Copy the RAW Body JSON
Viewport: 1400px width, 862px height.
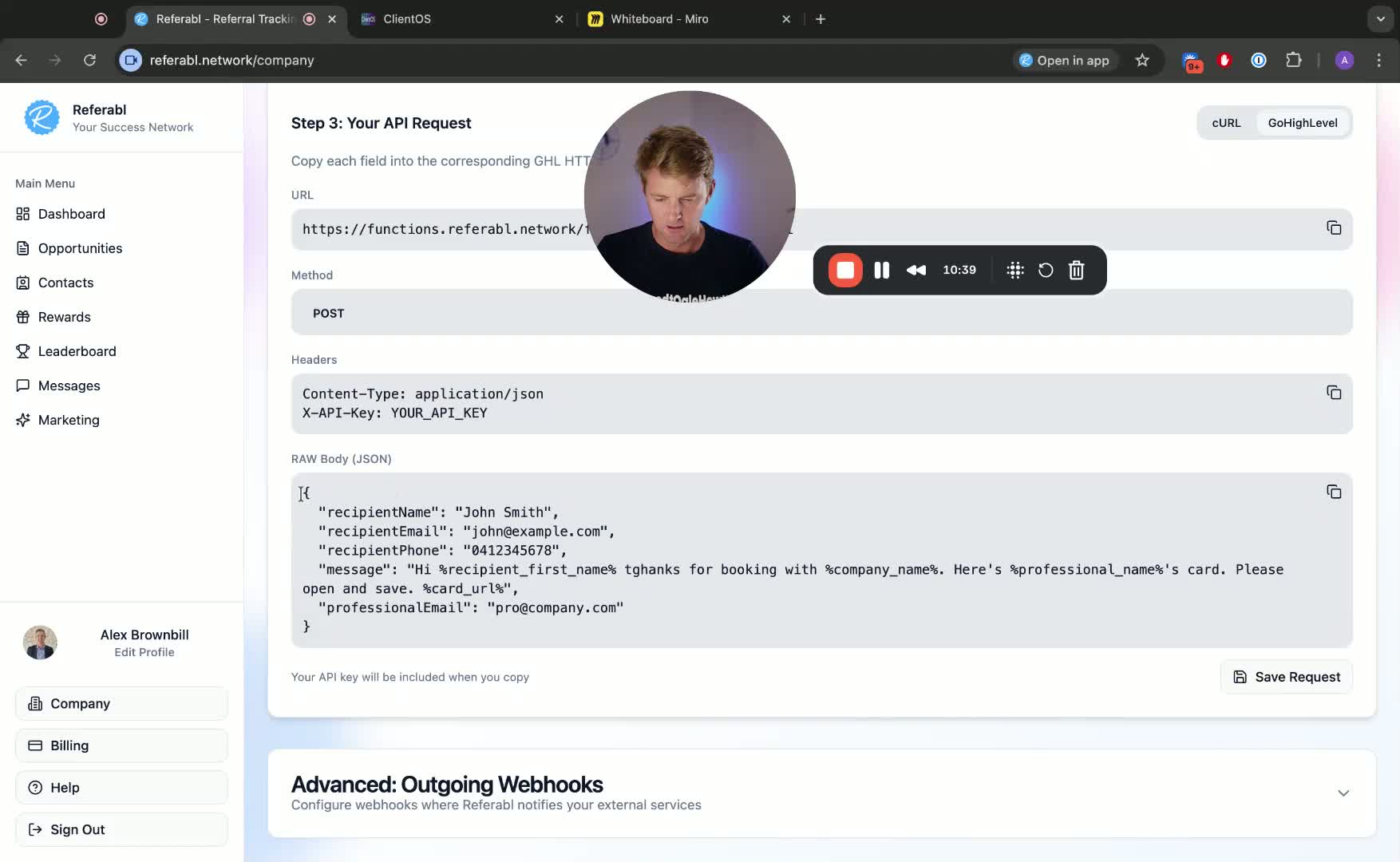tap(1334, 492)
